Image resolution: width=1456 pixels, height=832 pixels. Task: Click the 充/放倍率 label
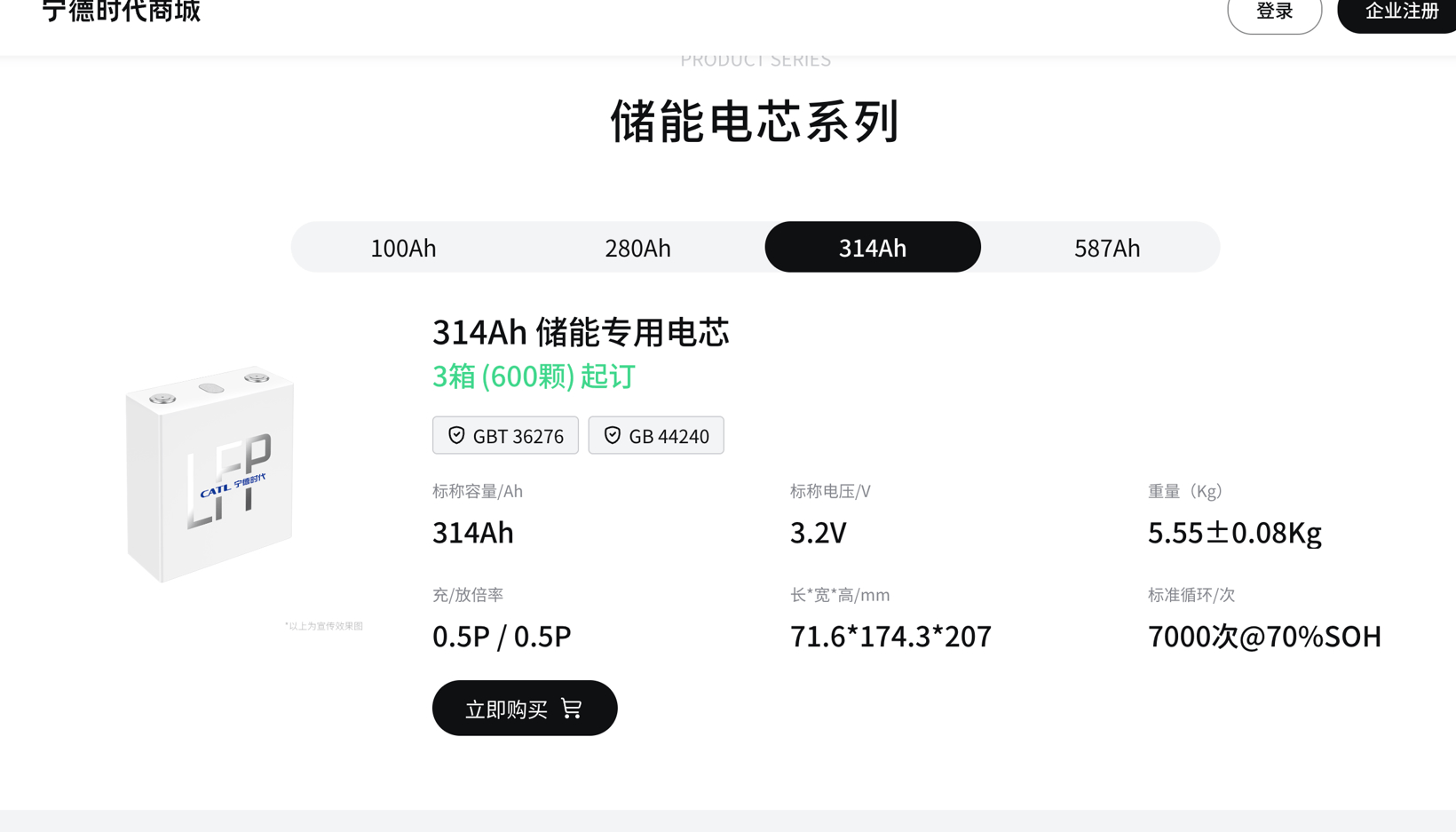[468, 595]
